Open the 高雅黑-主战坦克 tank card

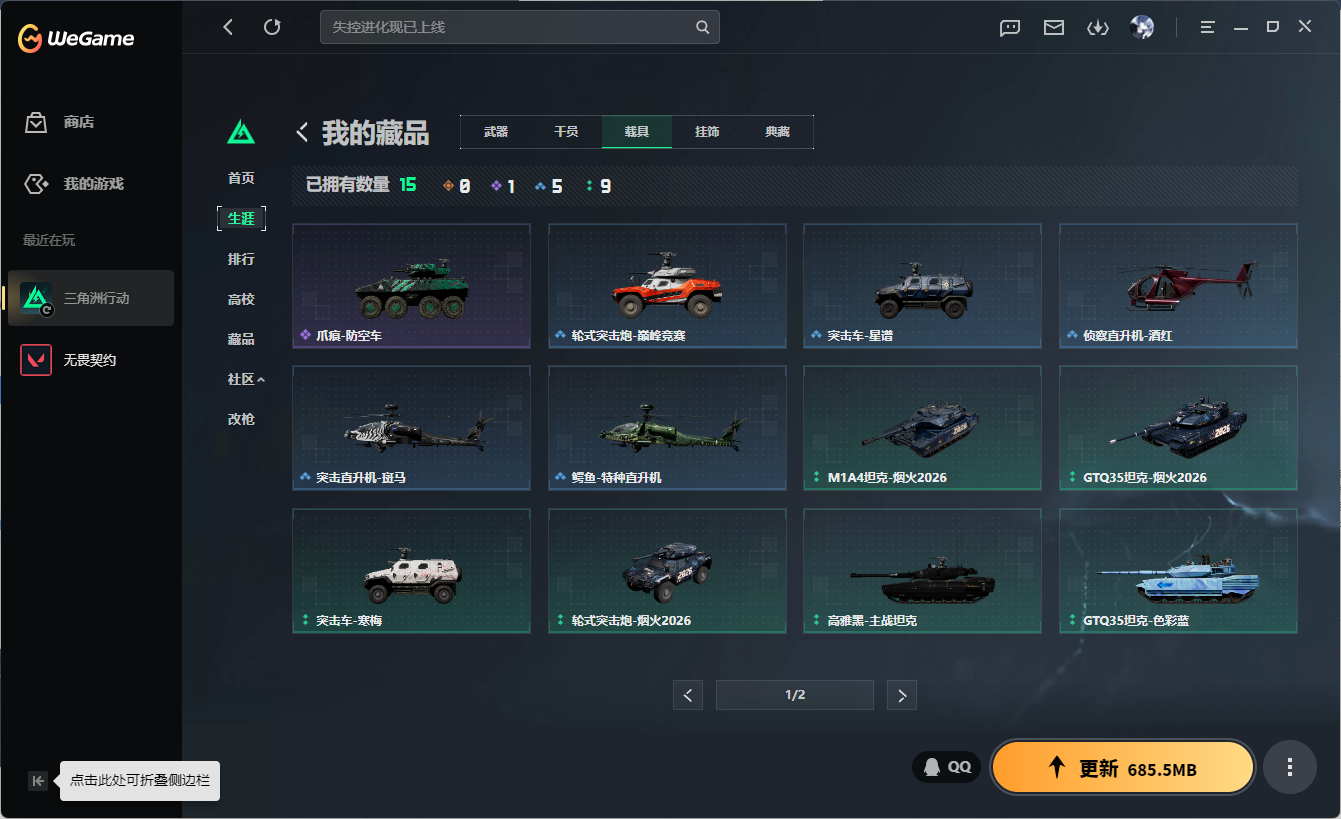coord(922,571)
